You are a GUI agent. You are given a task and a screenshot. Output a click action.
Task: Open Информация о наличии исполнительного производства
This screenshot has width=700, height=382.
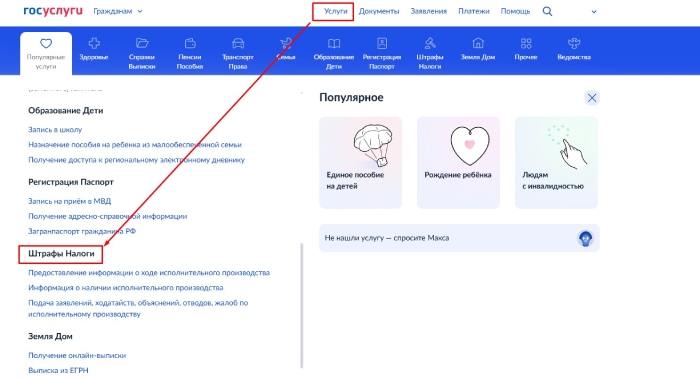click(125, 288)
